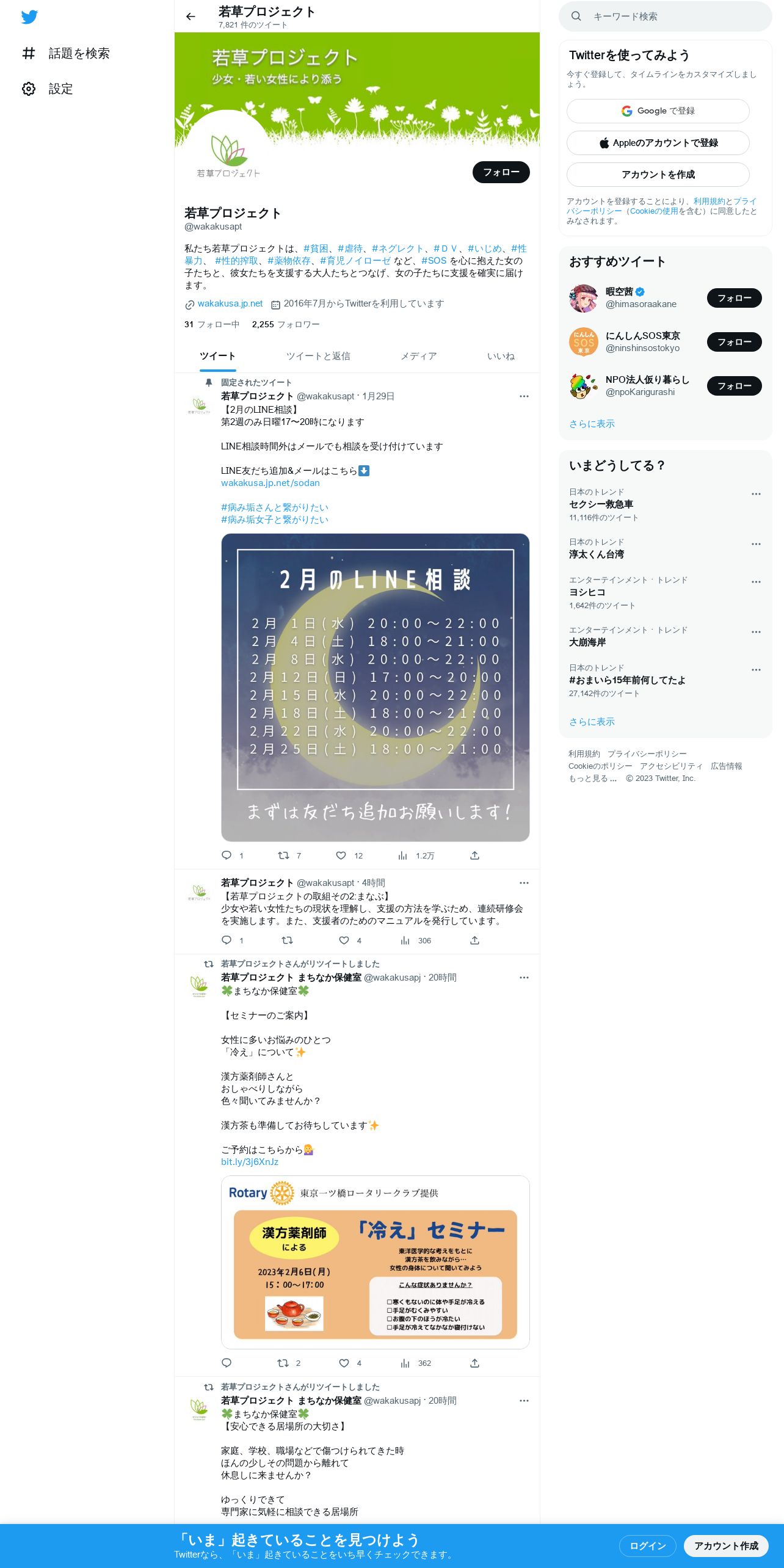Open options menu for セクシー救急車 trend
The width and height of the screenshot is (784, 1568).
point(756,494)
